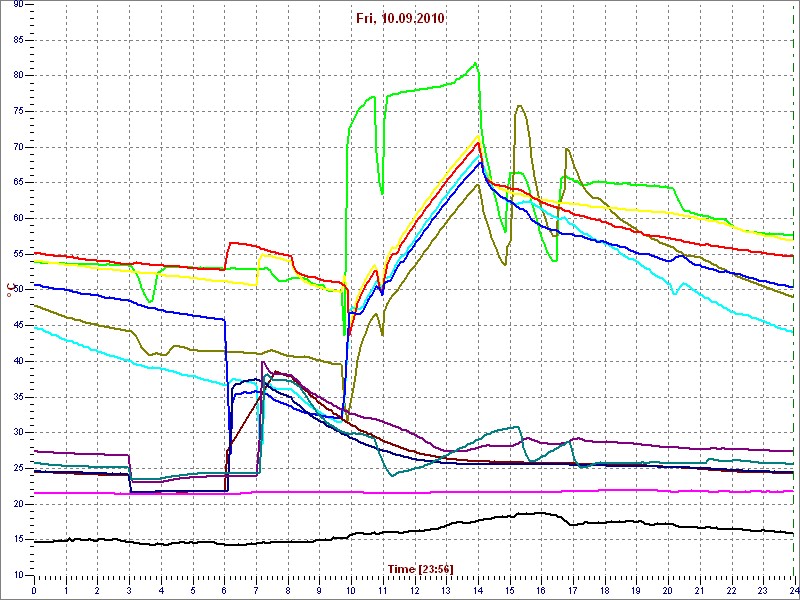
Task: Click the flat magenta line at hour 12
Action: (414, 492)
